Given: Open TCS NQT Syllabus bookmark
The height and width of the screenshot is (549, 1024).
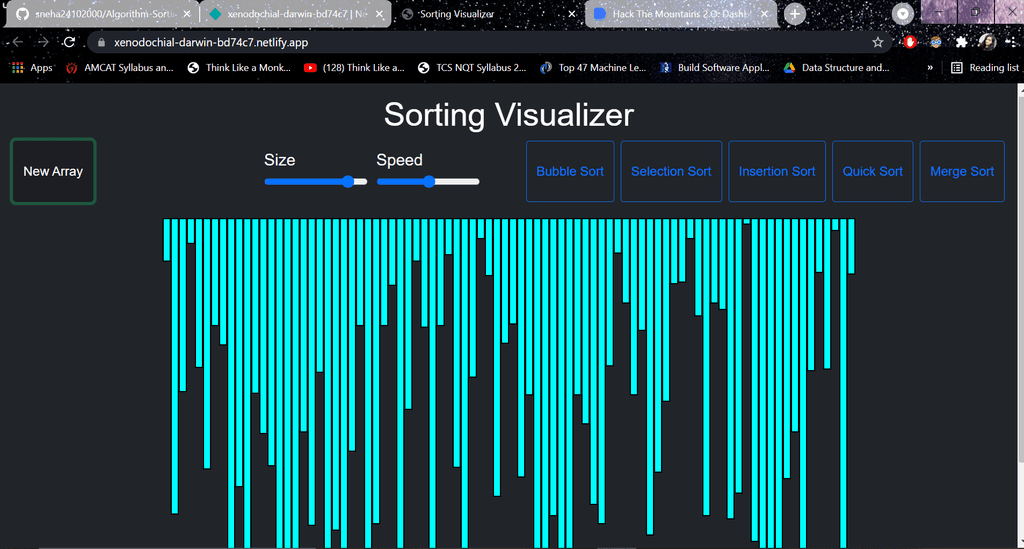Looking at the screenshot, I should (472, 67).
